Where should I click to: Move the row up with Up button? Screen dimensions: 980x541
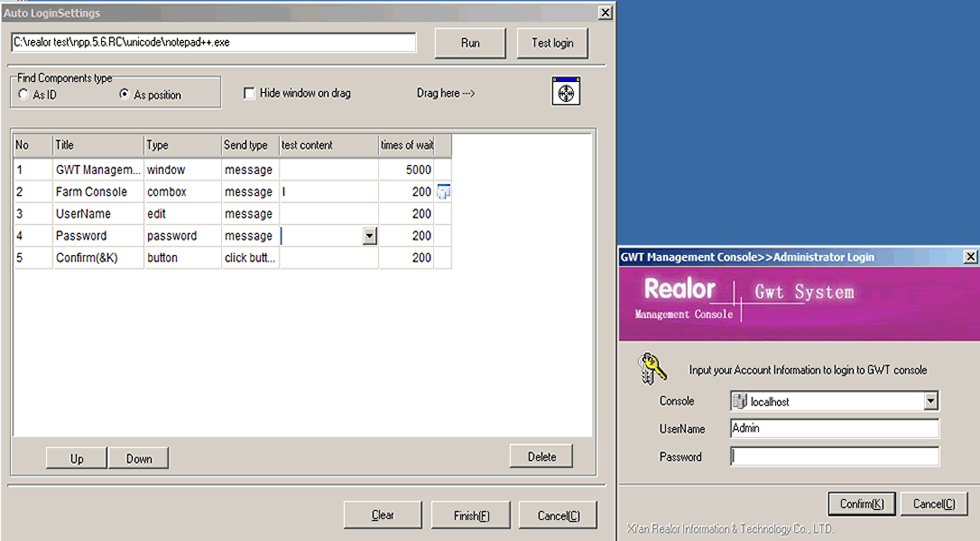77,458
